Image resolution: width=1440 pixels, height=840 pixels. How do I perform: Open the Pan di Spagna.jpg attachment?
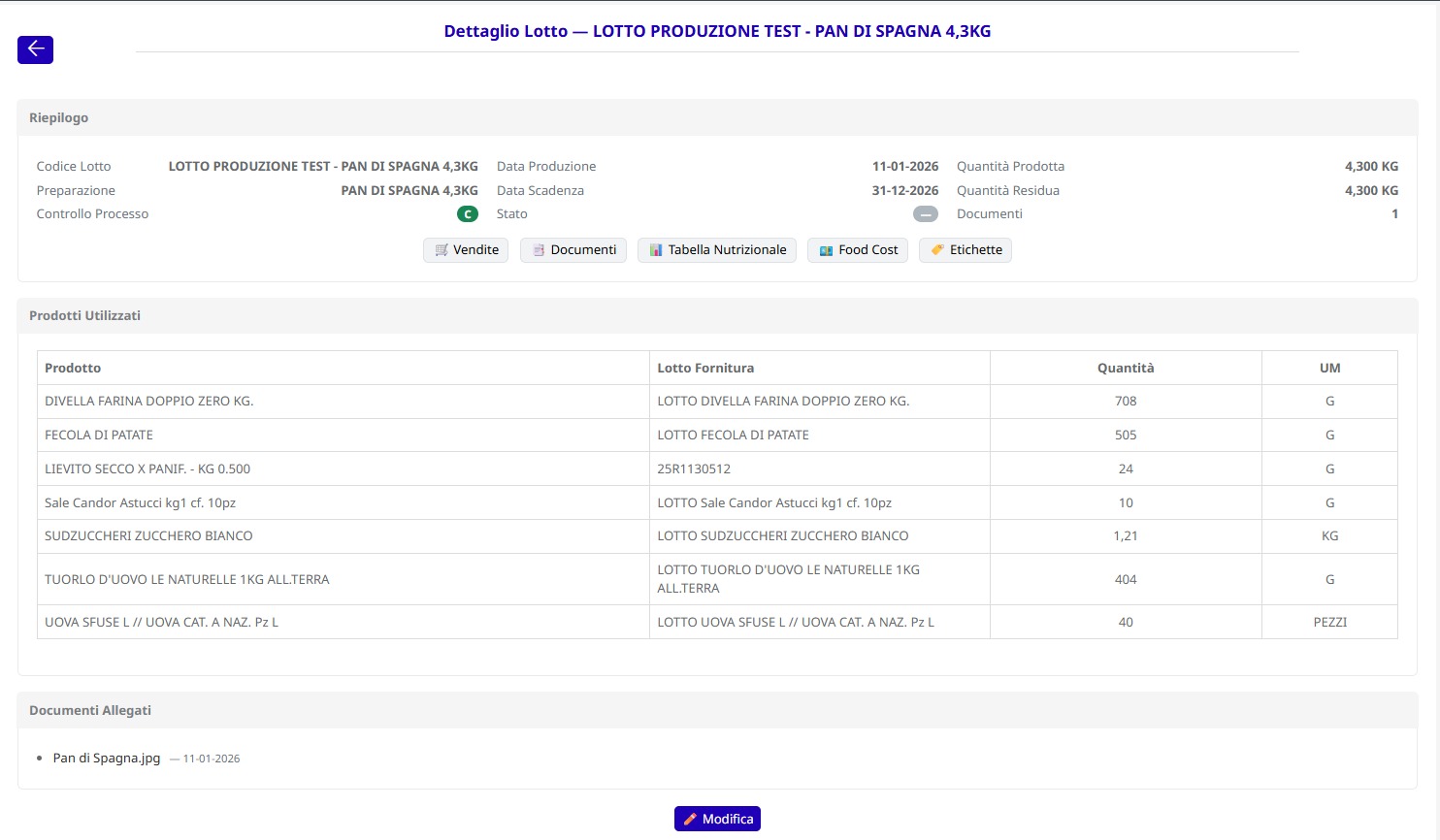[107, 759]
